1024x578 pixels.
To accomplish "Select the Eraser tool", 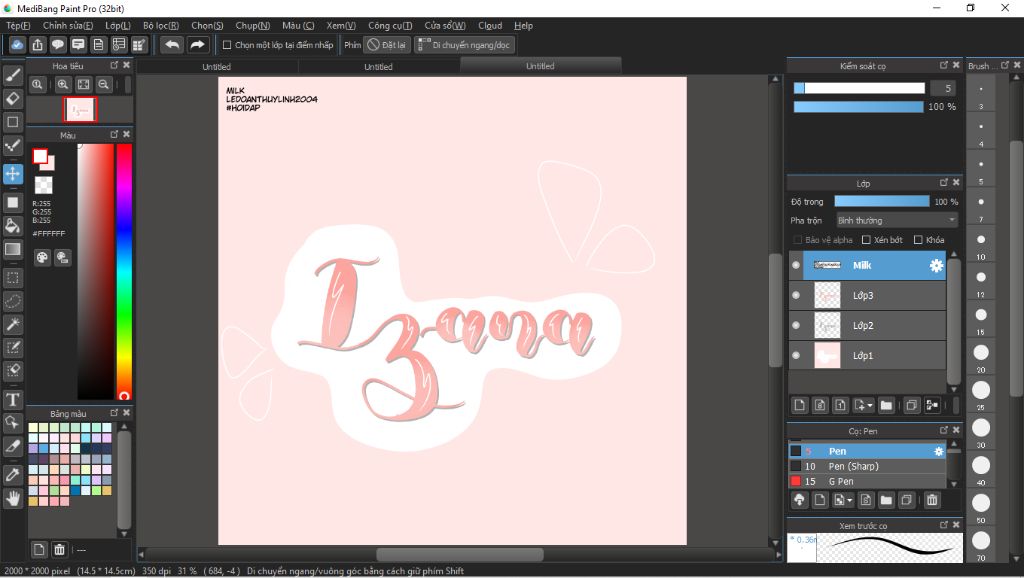I will coord(12,99).
